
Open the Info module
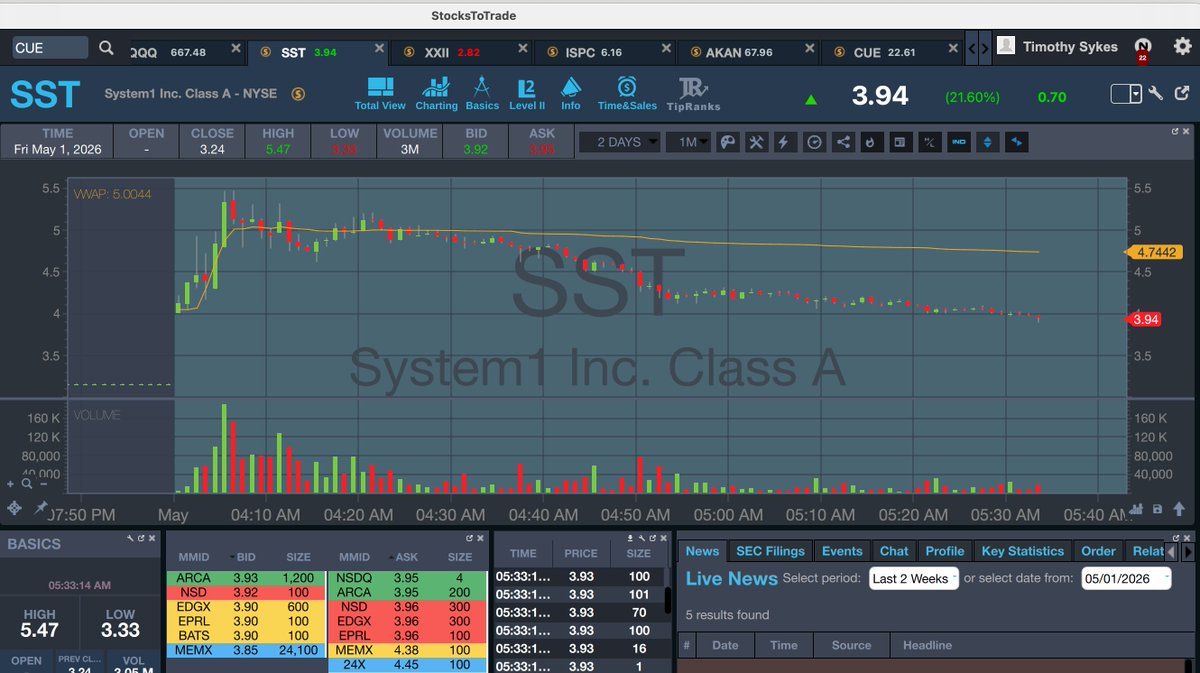pos(570,93)
